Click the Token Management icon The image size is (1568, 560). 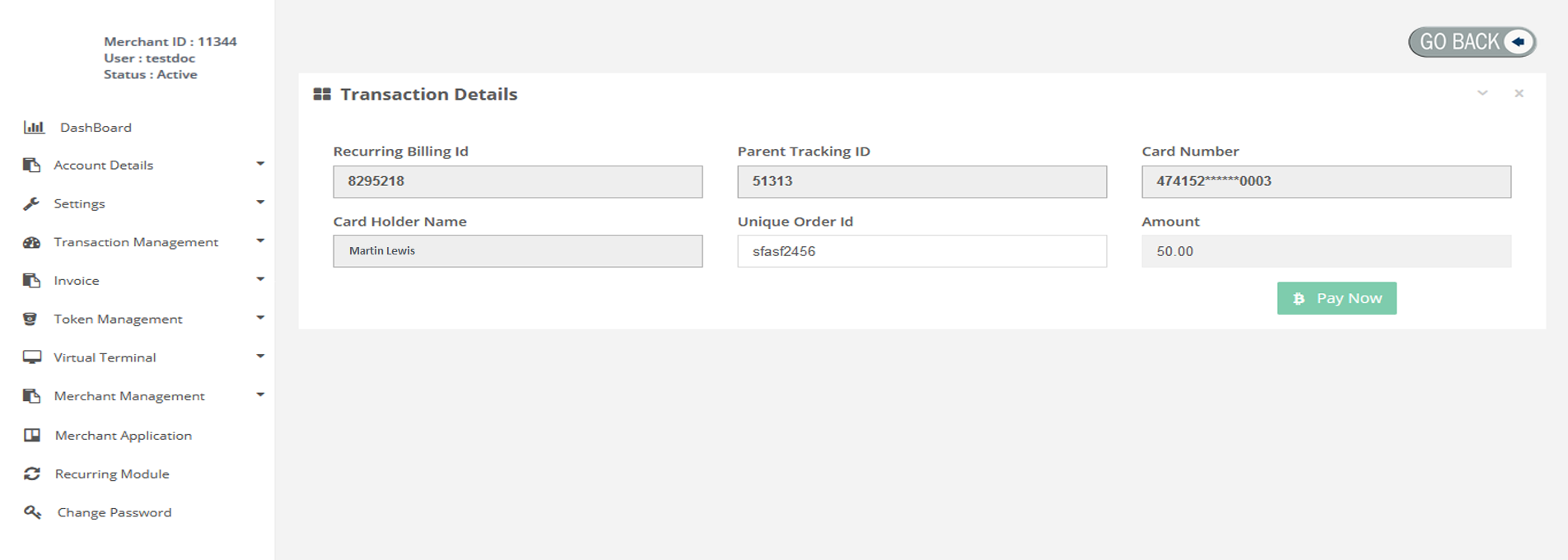coord(30,319)
